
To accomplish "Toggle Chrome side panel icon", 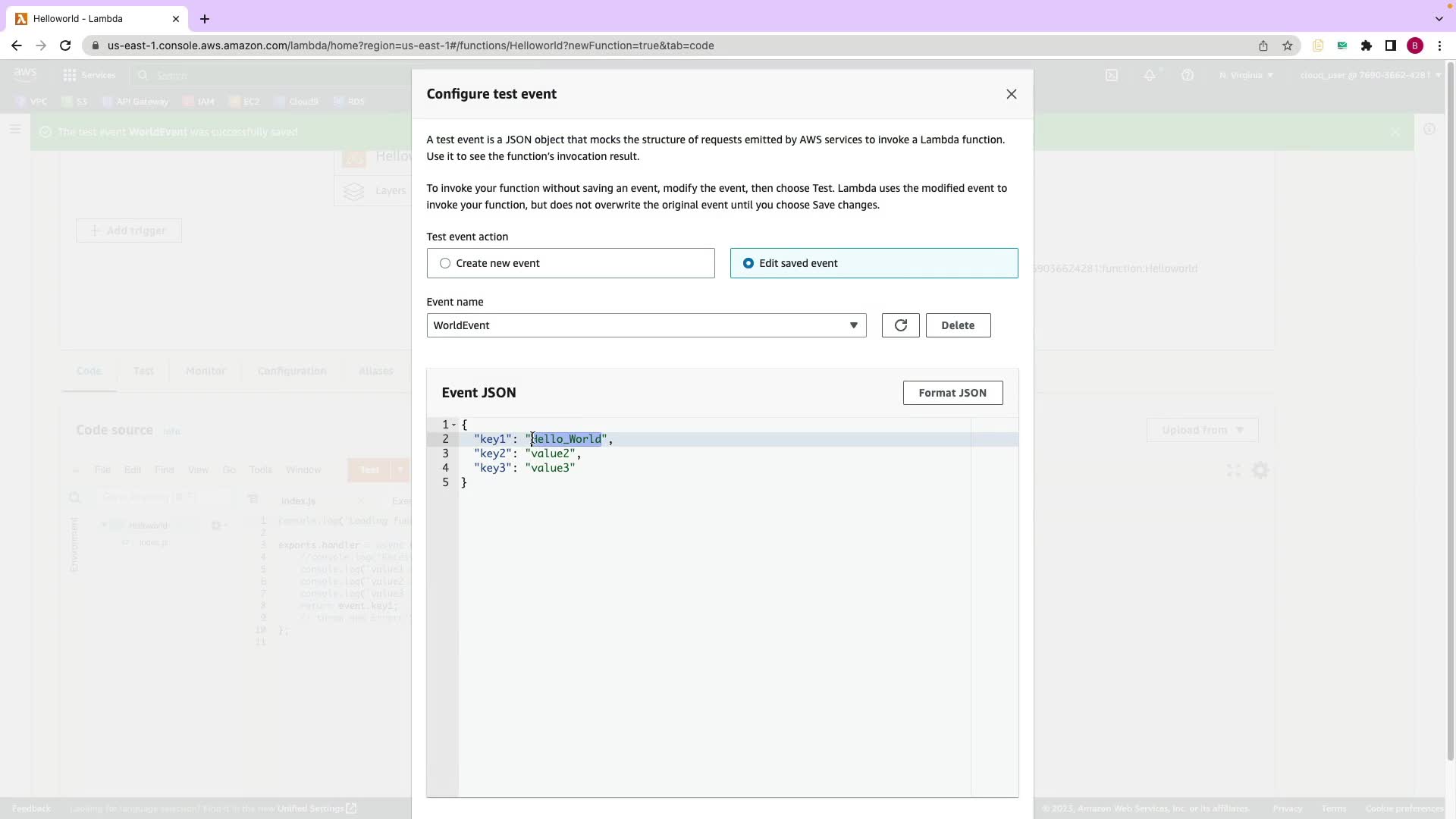I will pyautogui.click(x=1390, y=45).
